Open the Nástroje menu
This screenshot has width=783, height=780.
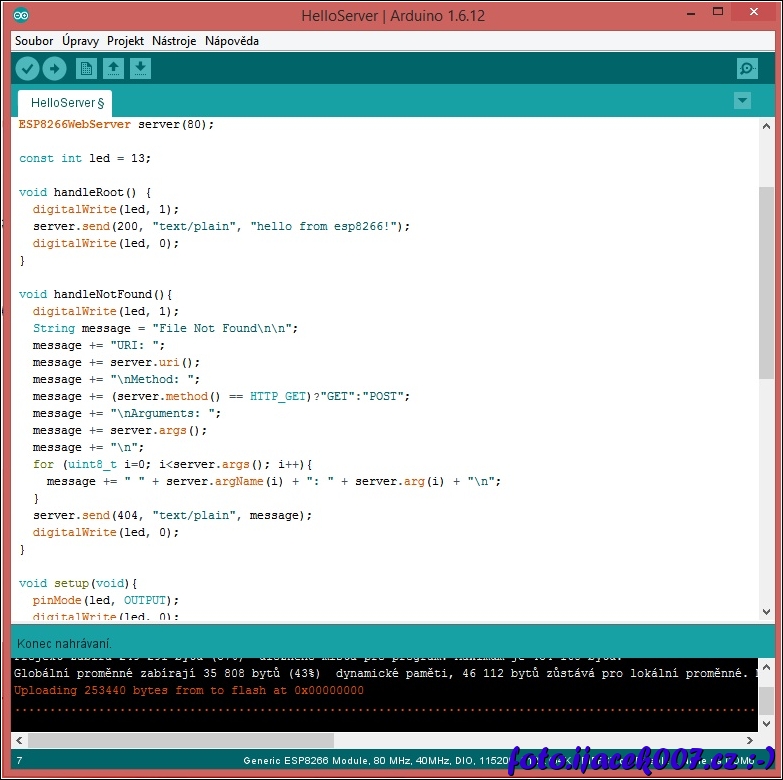pos(174,41)
